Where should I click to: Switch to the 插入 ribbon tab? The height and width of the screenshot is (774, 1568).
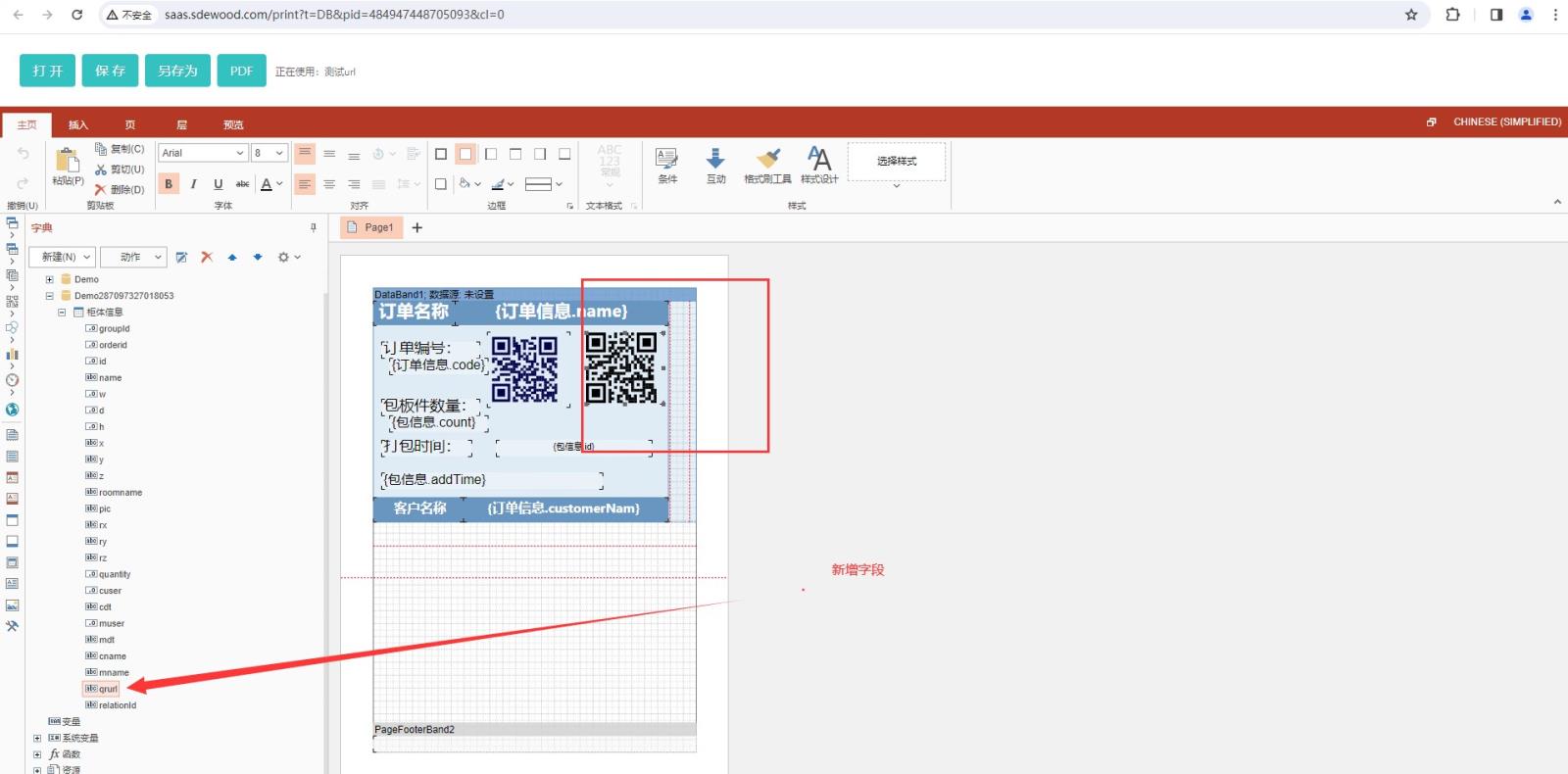(x=78, y=124)
